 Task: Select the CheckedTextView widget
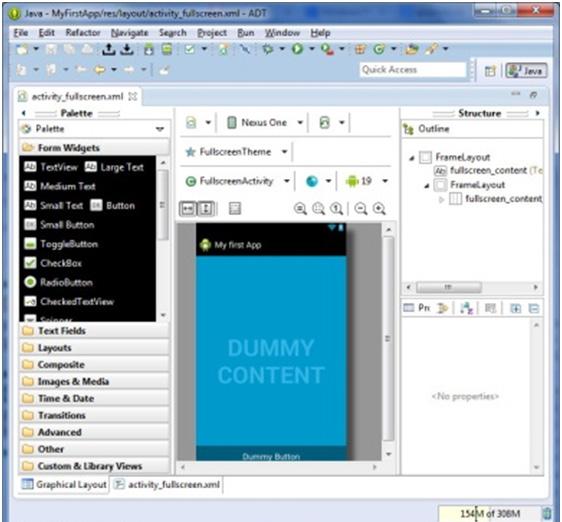tap(69, 302)
